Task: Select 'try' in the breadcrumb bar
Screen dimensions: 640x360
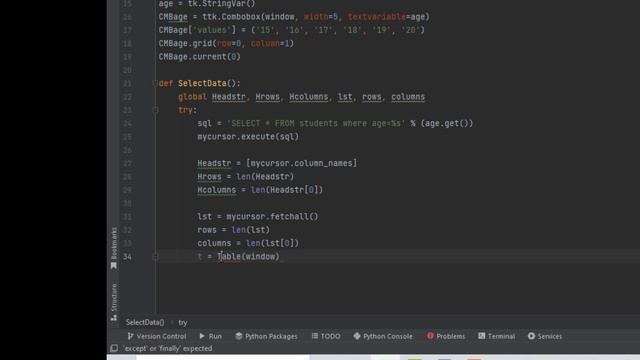Action: pos(183,322)
